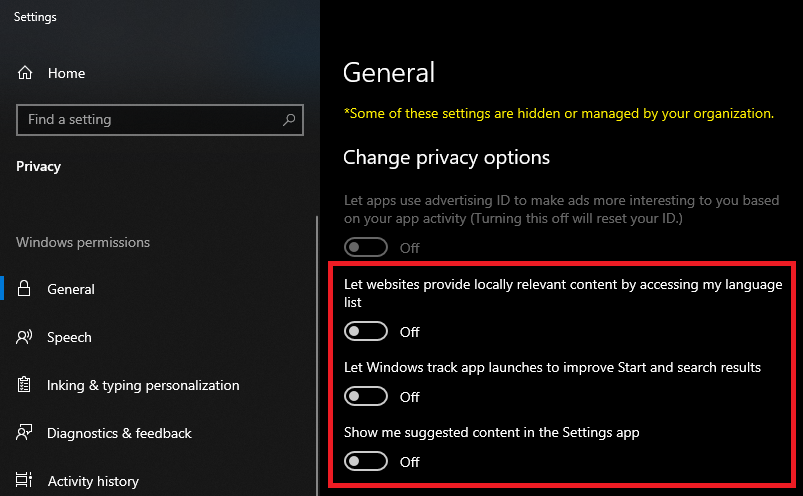Toggle the language list websites switch
803x496 pixels.
coord(365,332)
